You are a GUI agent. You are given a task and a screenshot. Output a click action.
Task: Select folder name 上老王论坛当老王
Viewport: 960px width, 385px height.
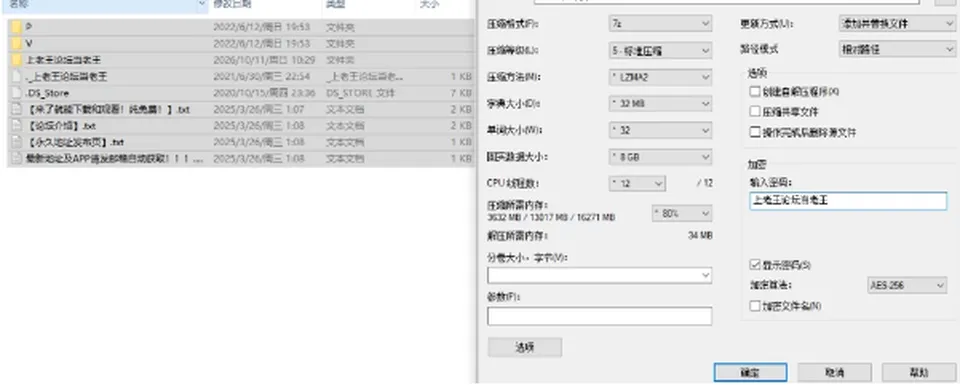[63, 60]
